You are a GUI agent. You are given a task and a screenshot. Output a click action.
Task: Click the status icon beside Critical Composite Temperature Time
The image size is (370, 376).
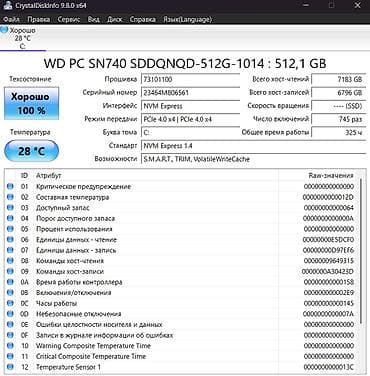10,356
